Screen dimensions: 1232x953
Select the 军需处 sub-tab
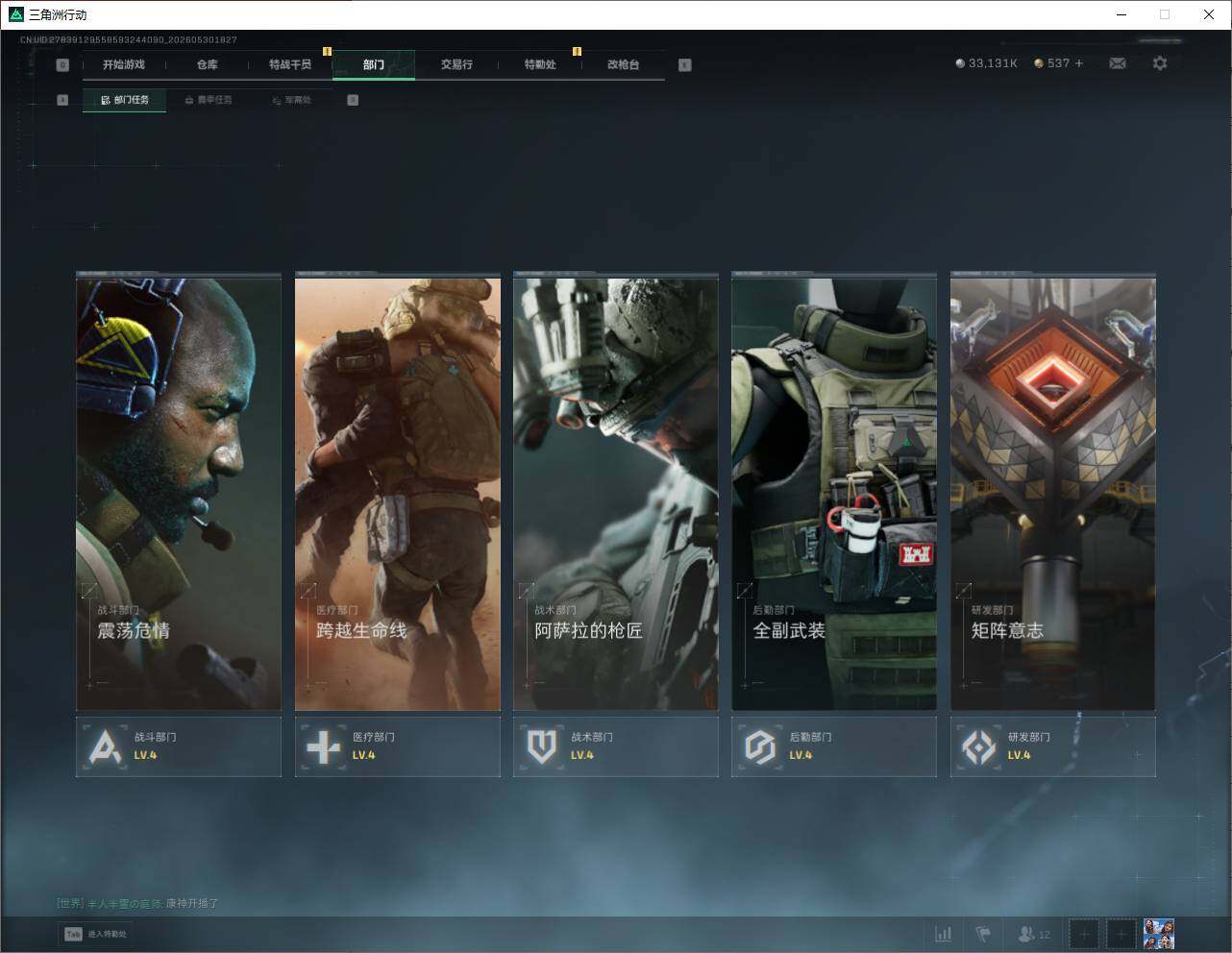[x=291, y=100]
